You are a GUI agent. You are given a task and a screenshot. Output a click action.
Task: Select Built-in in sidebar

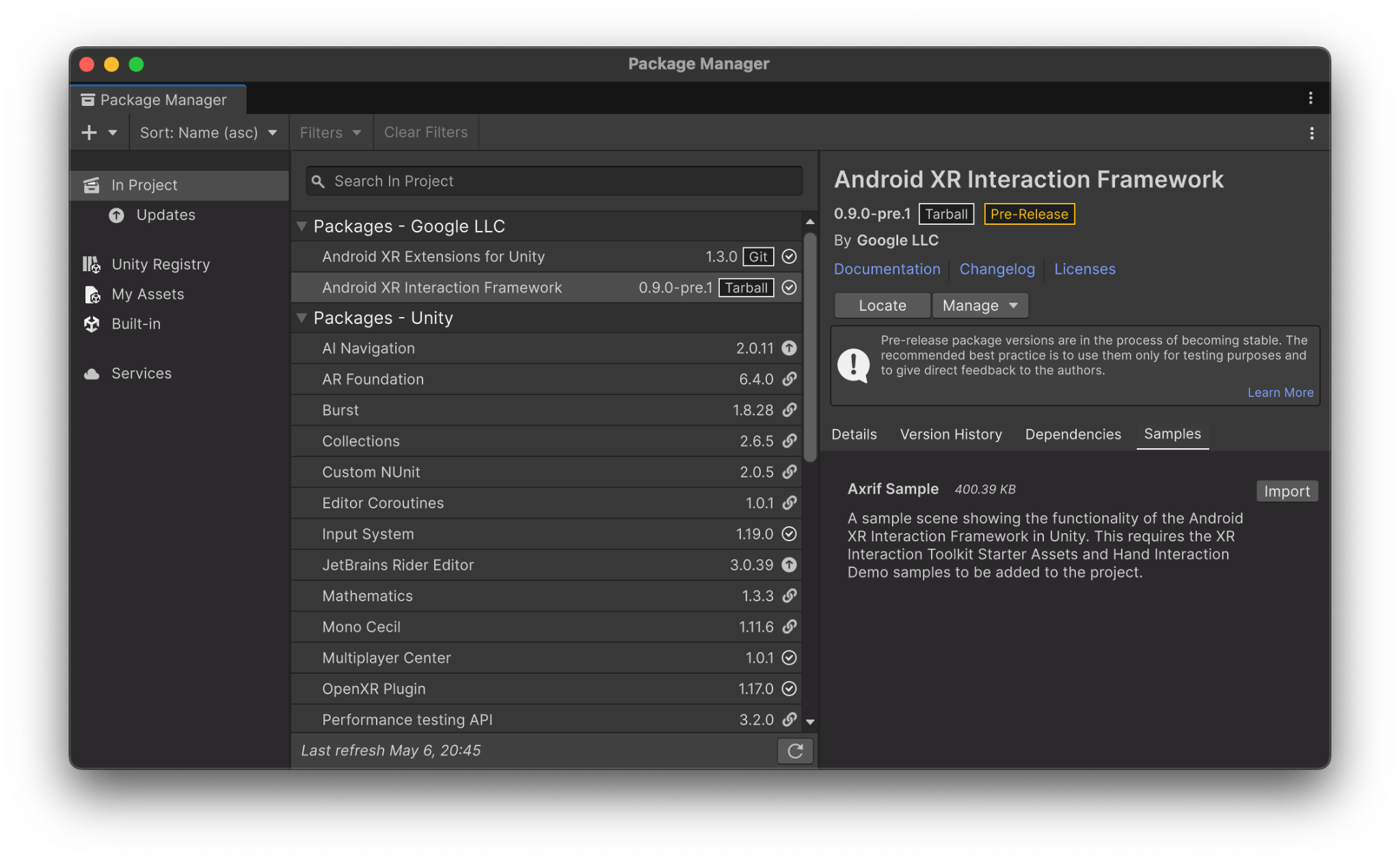(x=179, y=324)
